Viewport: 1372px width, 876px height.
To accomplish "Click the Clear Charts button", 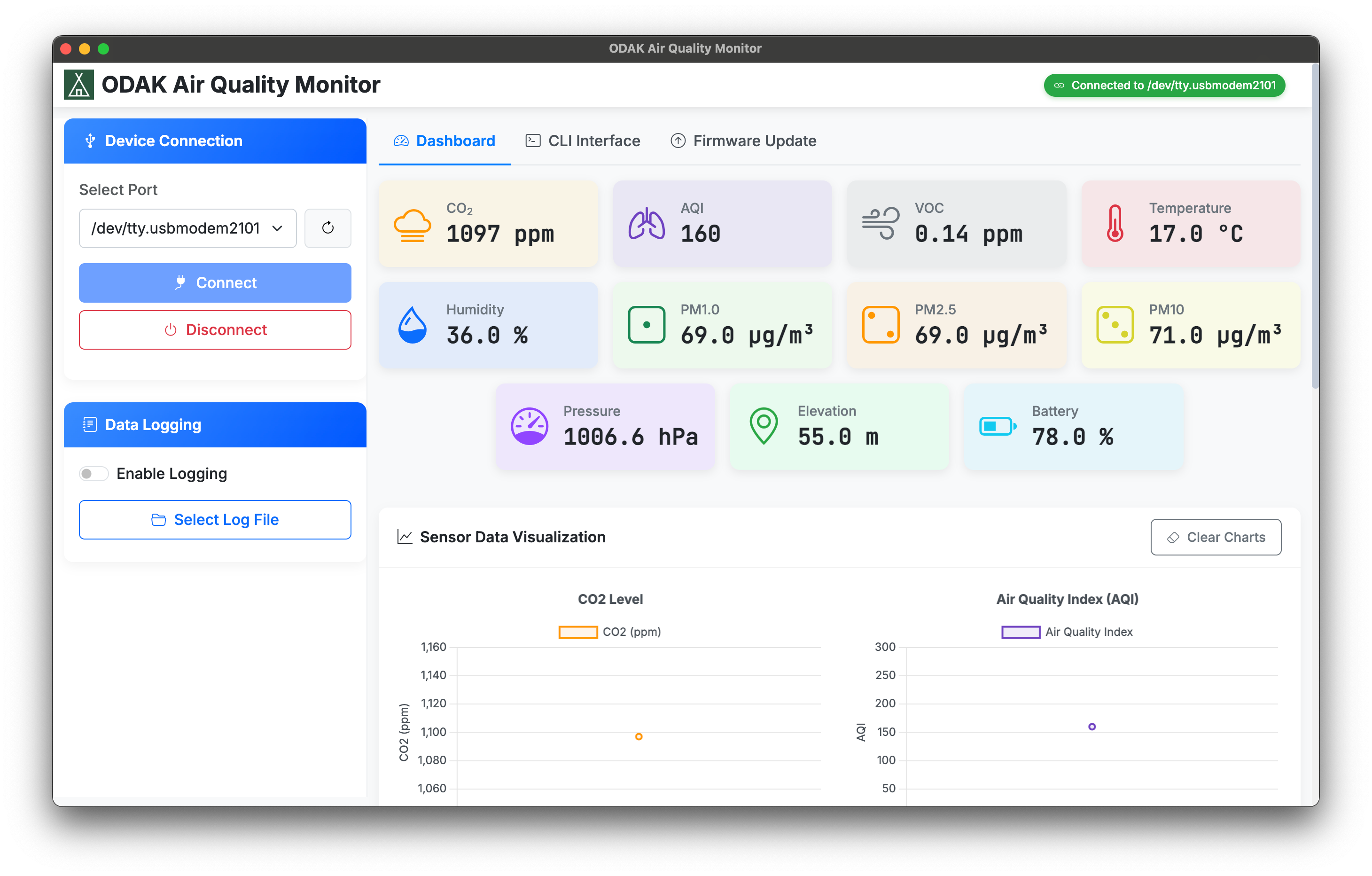I will click(1216, 537).
